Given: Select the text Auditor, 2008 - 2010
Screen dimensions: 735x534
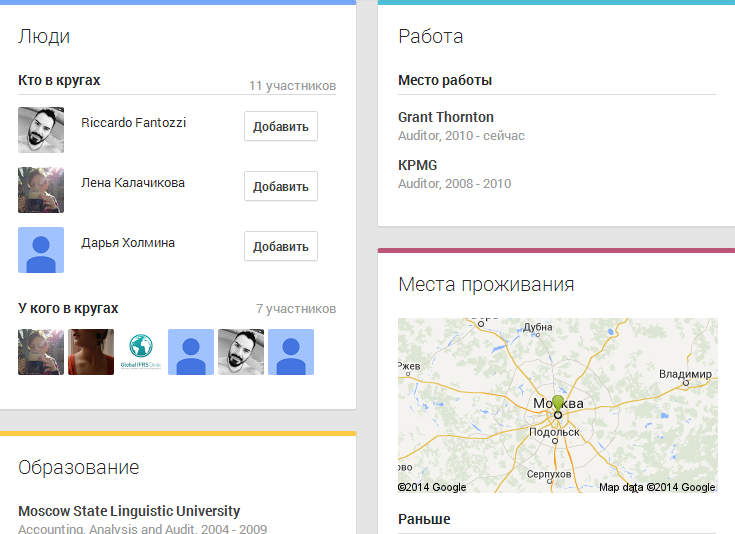Looking at the screenshot, I should [455, 184].
